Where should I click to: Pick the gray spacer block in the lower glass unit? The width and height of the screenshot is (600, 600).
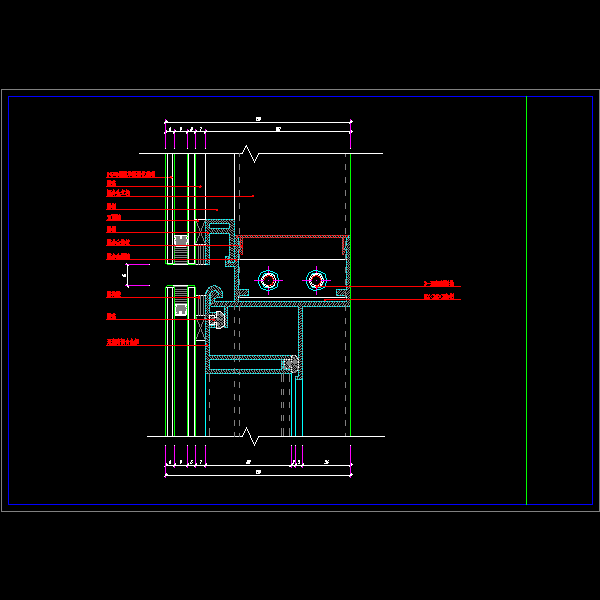(x=181, y=309)
